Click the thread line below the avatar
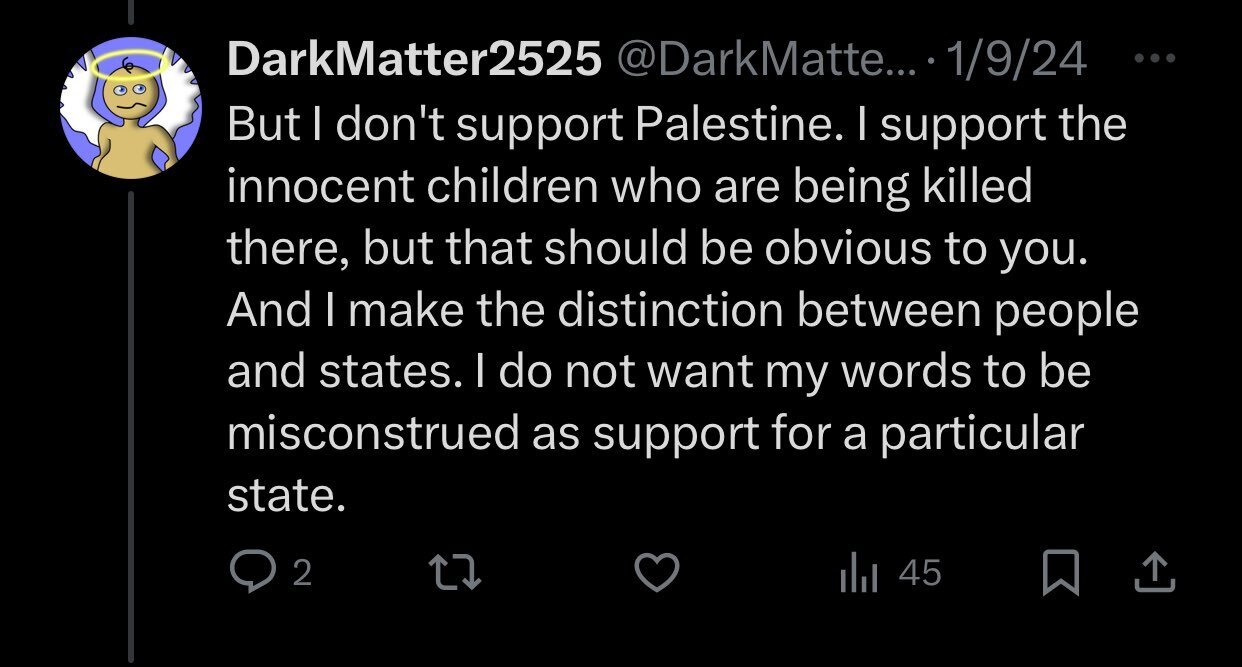This screenshot has width=1242, height=667. coord(133,420)
